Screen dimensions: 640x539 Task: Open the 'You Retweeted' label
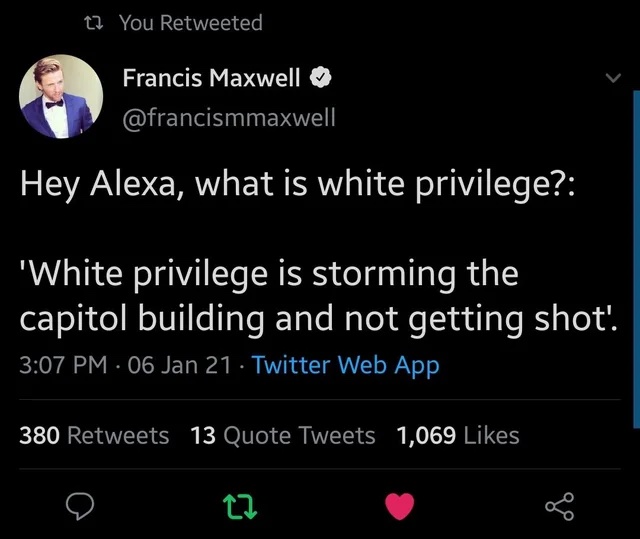[191, 22]
